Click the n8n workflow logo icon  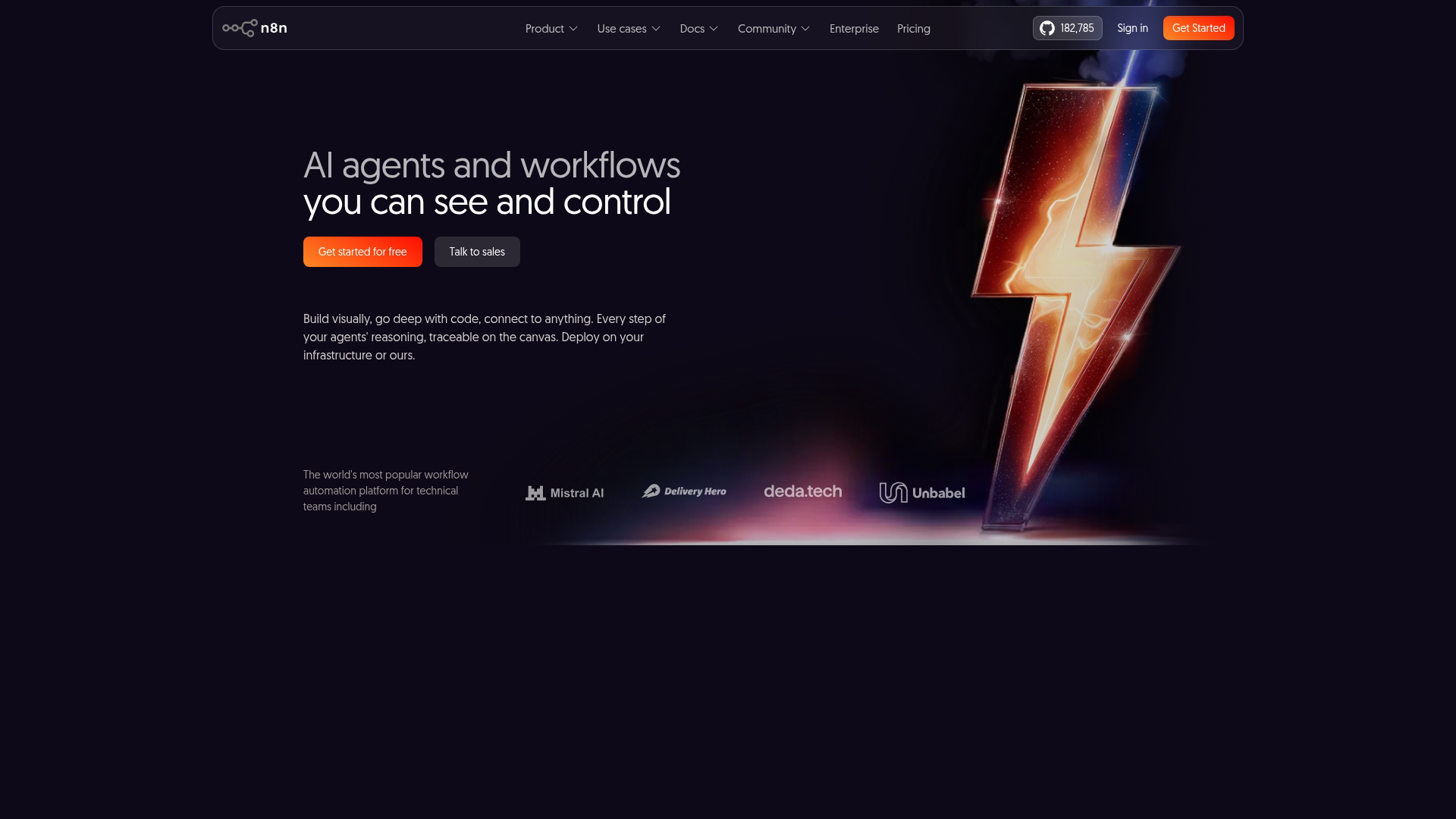click(x=240, y=28)
